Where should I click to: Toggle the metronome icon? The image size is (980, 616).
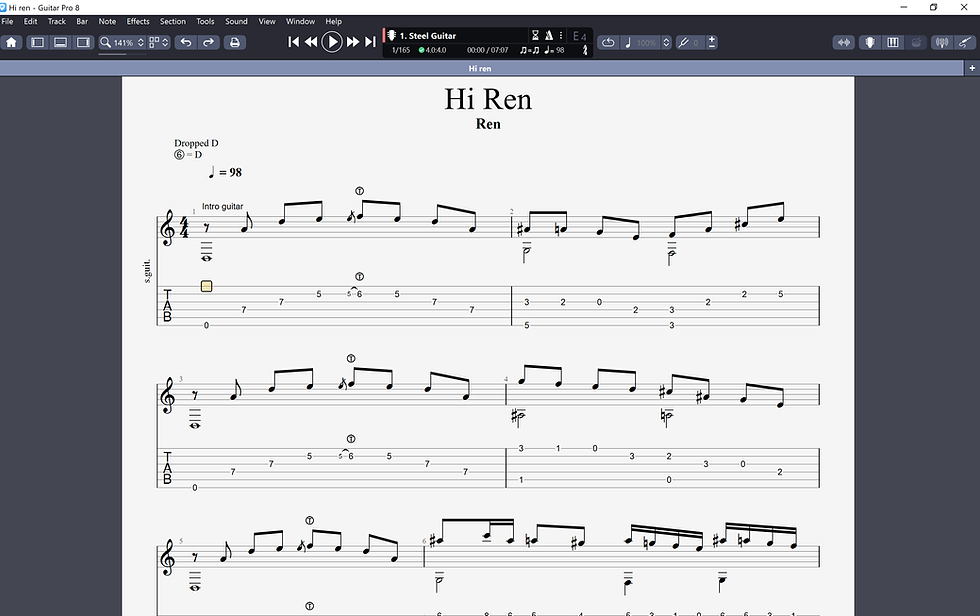(549, 36)
